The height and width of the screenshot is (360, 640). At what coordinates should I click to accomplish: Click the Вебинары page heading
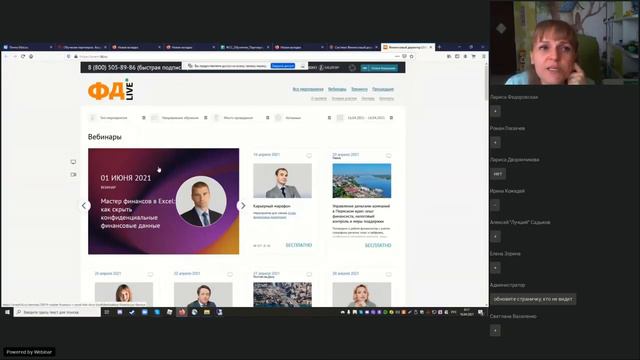pyautogui.click(x=105, y=137)
